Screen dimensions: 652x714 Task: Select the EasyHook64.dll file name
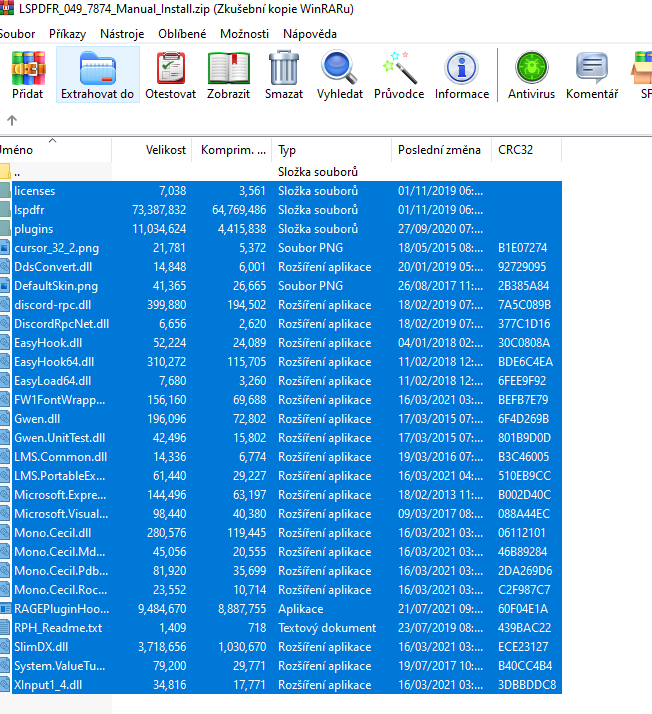(54, 362)
